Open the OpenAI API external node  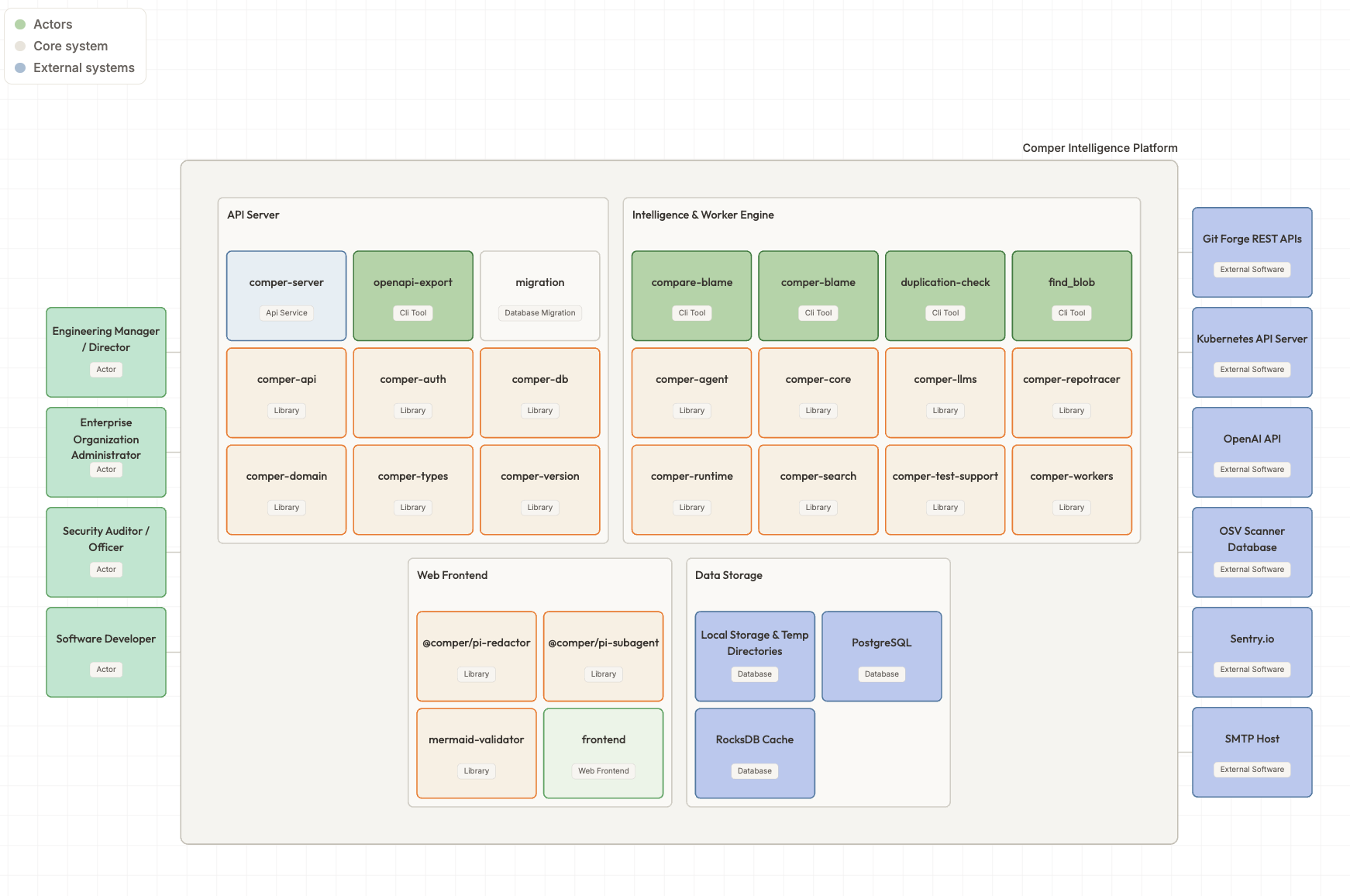[1252, 453]
